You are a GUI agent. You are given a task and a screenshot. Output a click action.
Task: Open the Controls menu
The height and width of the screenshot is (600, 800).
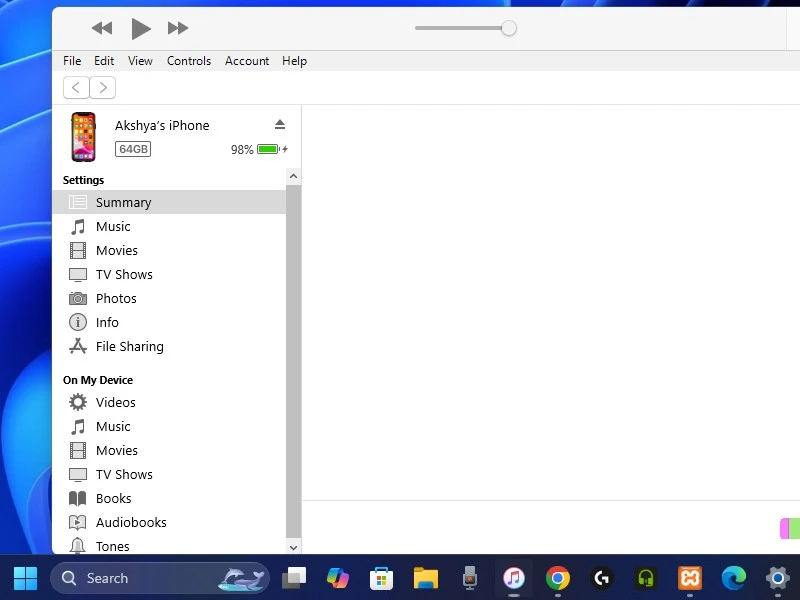tap(189, 61)
